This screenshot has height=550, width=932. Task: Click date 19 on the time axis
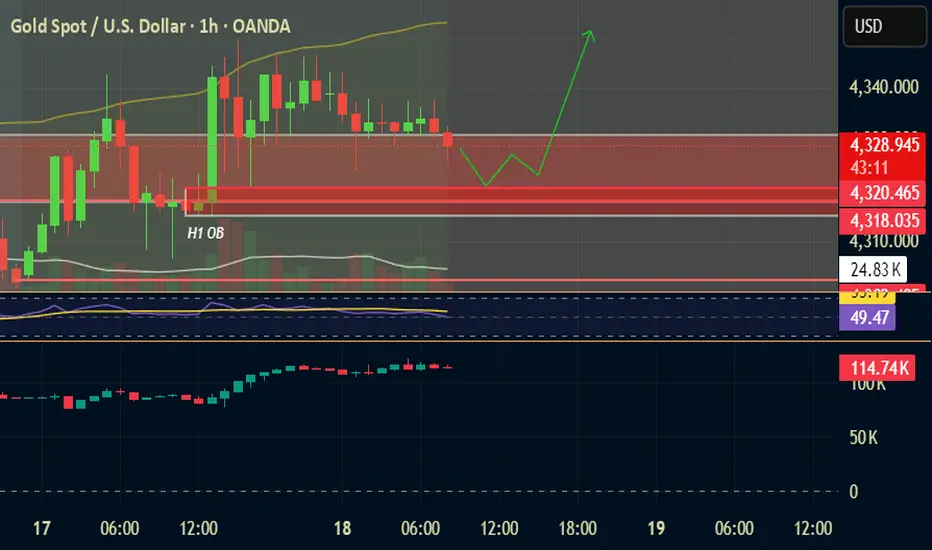tap(656, 528)
